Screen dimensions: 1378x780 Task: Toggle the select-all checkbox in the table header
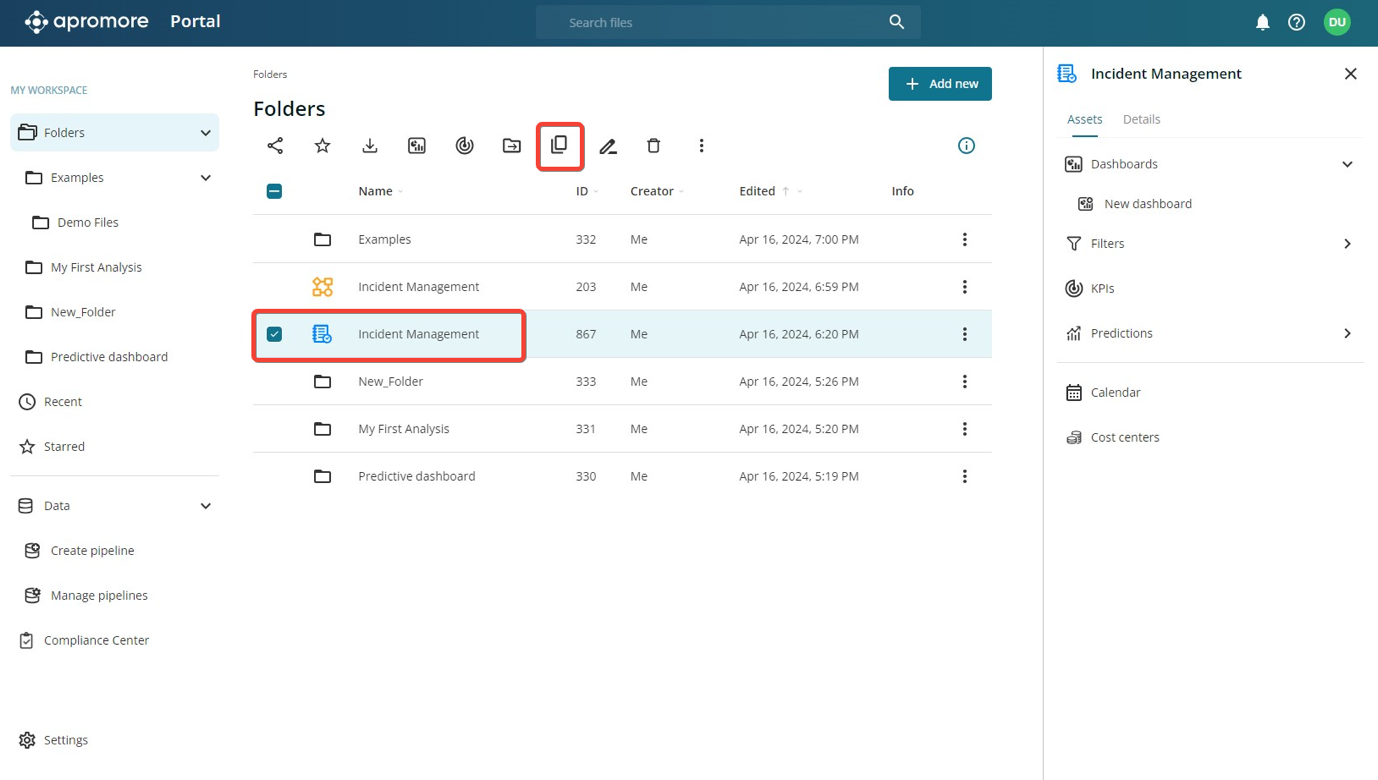274,191
